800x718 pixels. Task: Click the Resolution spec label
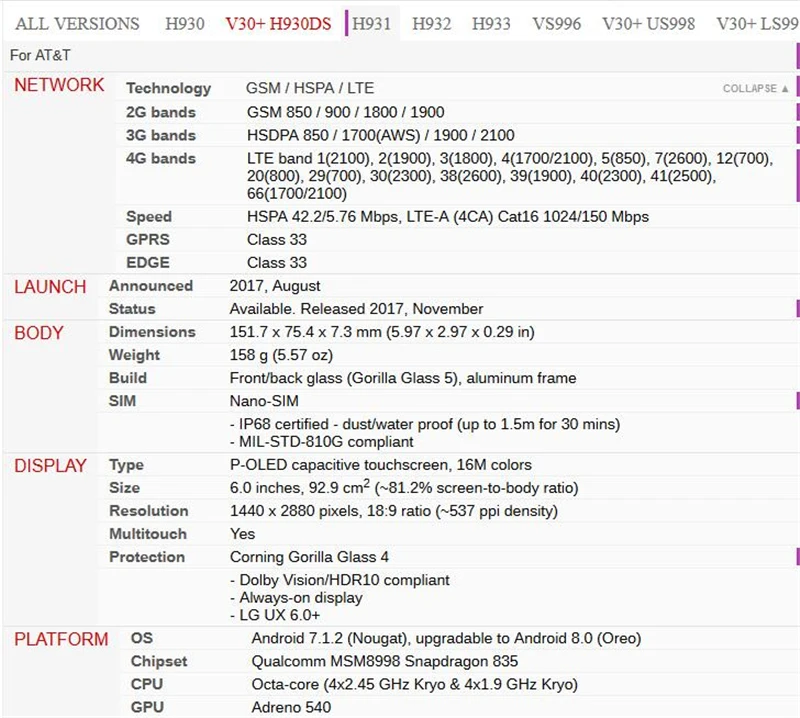pyautogui.click(x=148, y=511)
